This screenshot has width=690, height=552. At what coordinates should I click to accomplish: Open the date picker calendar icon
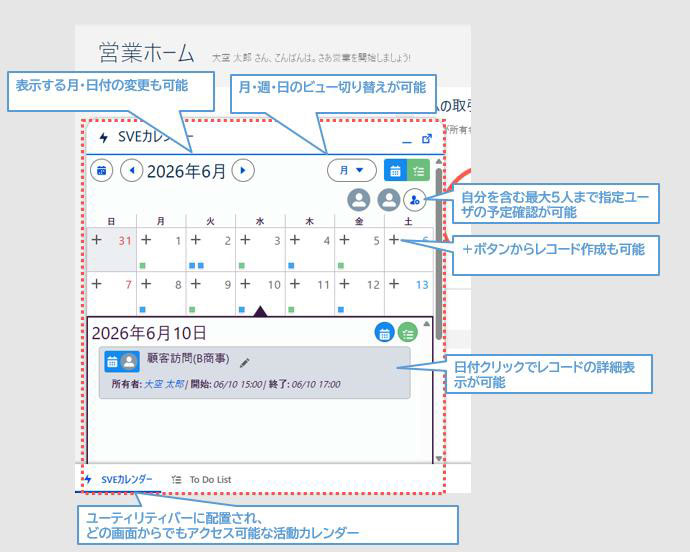point(102,171)
